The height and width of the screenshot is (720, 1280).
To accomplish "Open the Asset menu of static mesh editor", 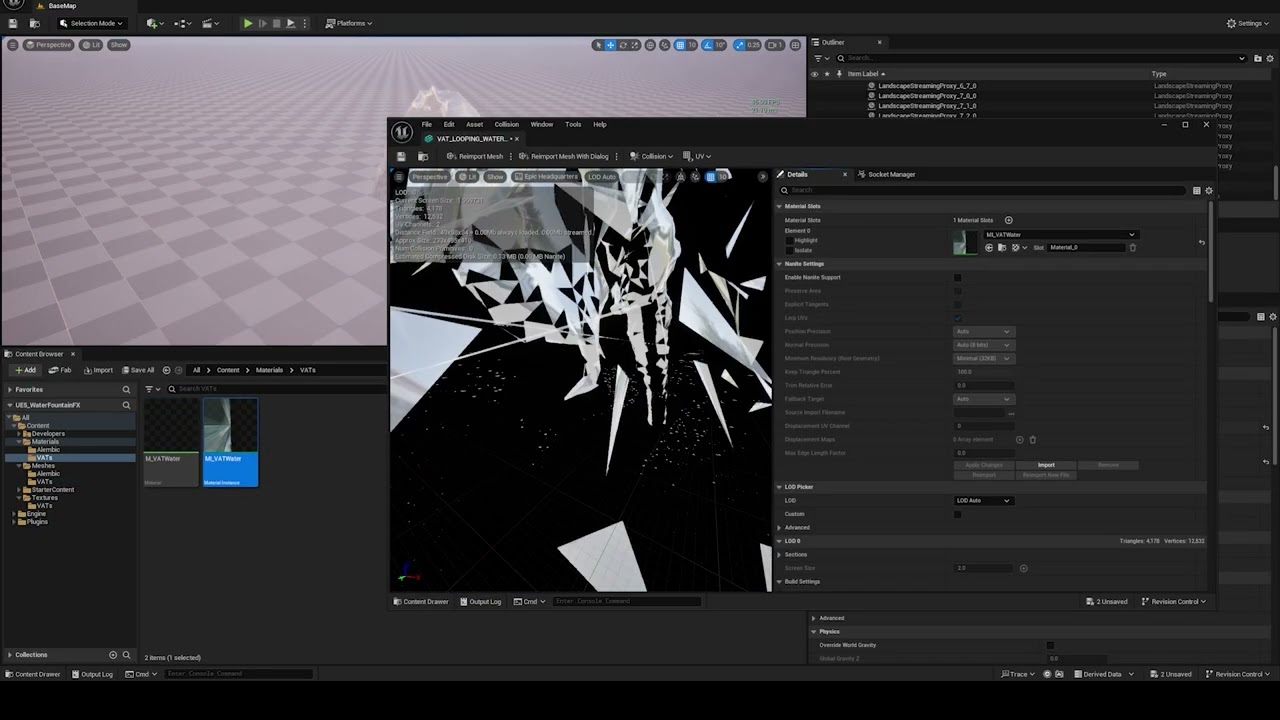I will [x=474, y=125].
